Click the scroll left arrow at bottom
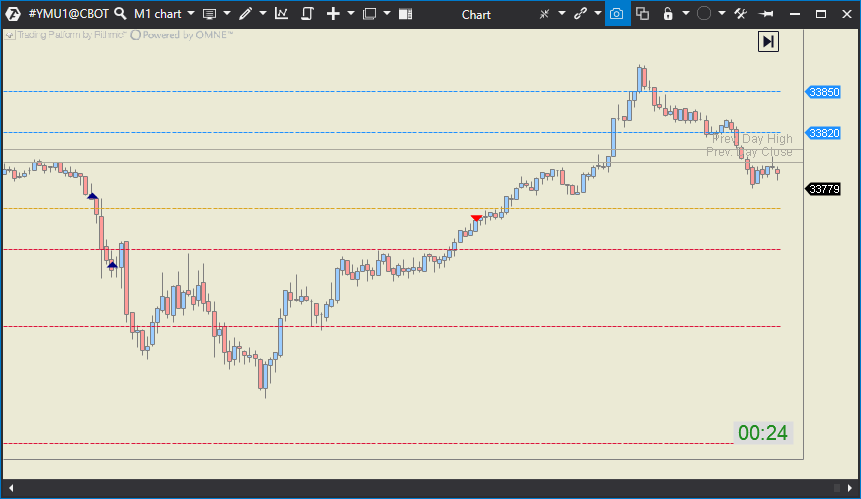Image resolution: width=861 pixels, height=499 pixels. click(10, 487)
